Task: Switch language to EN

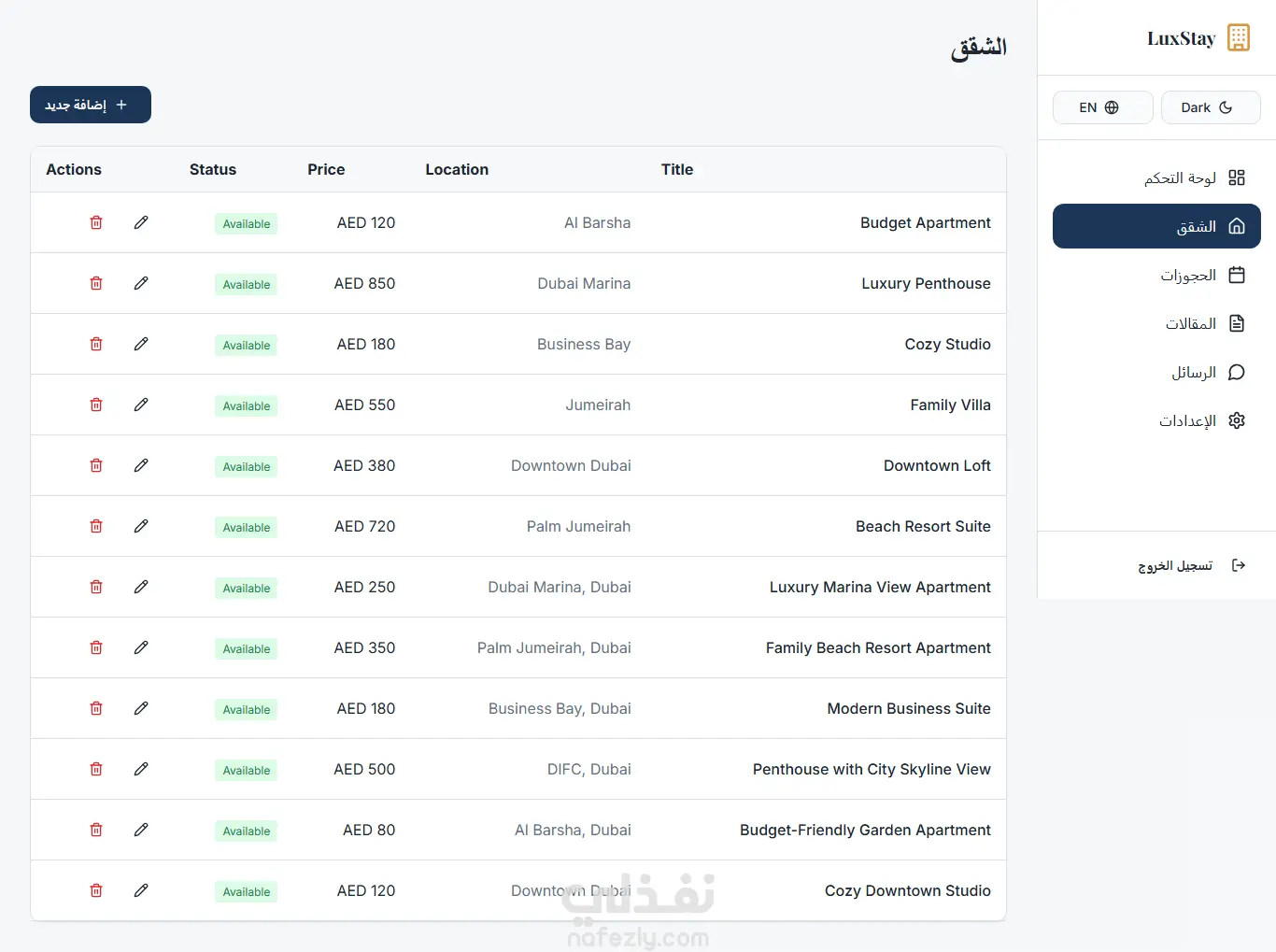Action: [x=1102, y=107]
